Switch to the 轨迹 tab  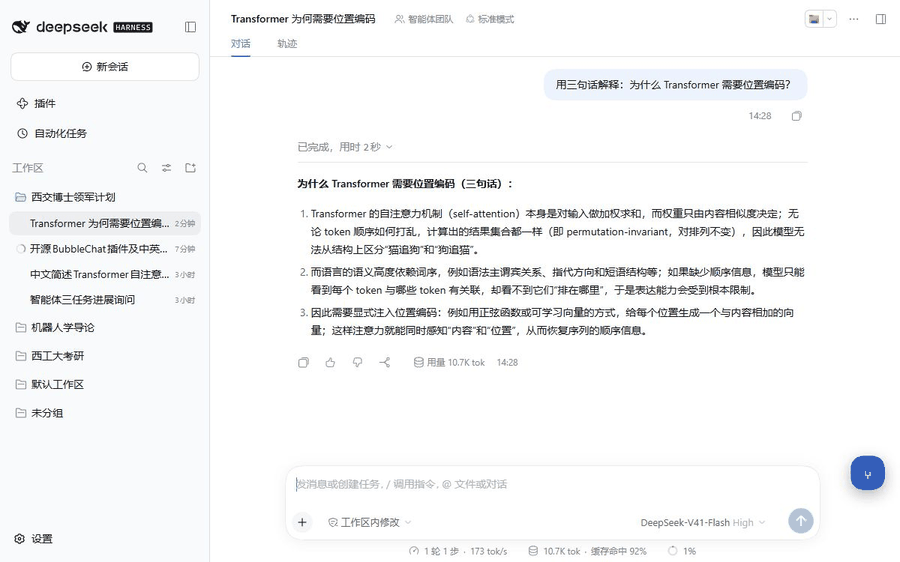pyautogui.click(x=287, y=44)
